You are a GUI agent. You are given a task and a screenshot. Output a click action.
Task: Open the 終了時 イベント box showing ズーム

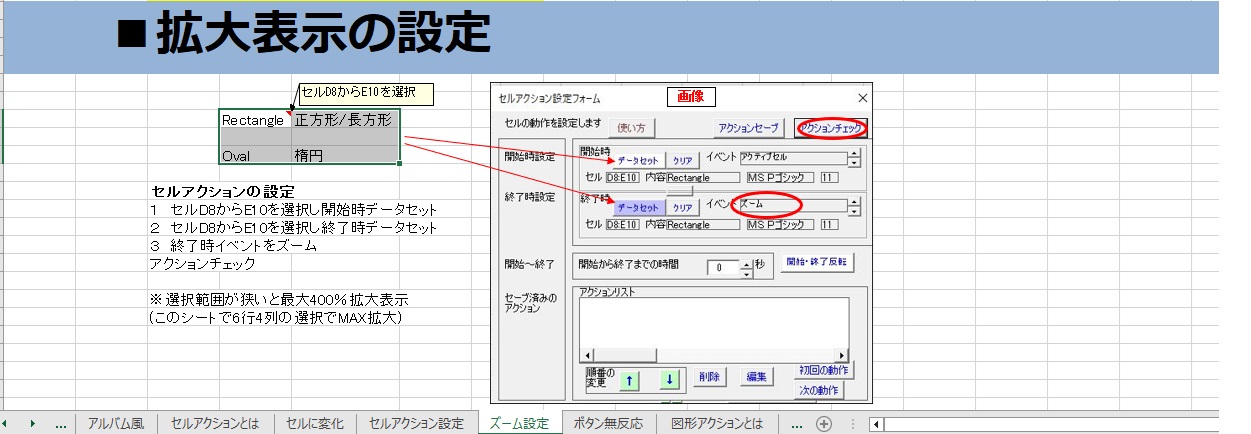pyautogui.click(x=793, y=205)
